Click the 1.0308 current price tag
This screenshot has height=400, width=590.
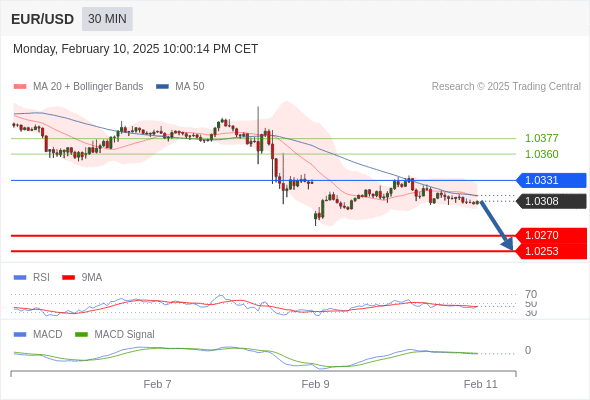point(551,201)
